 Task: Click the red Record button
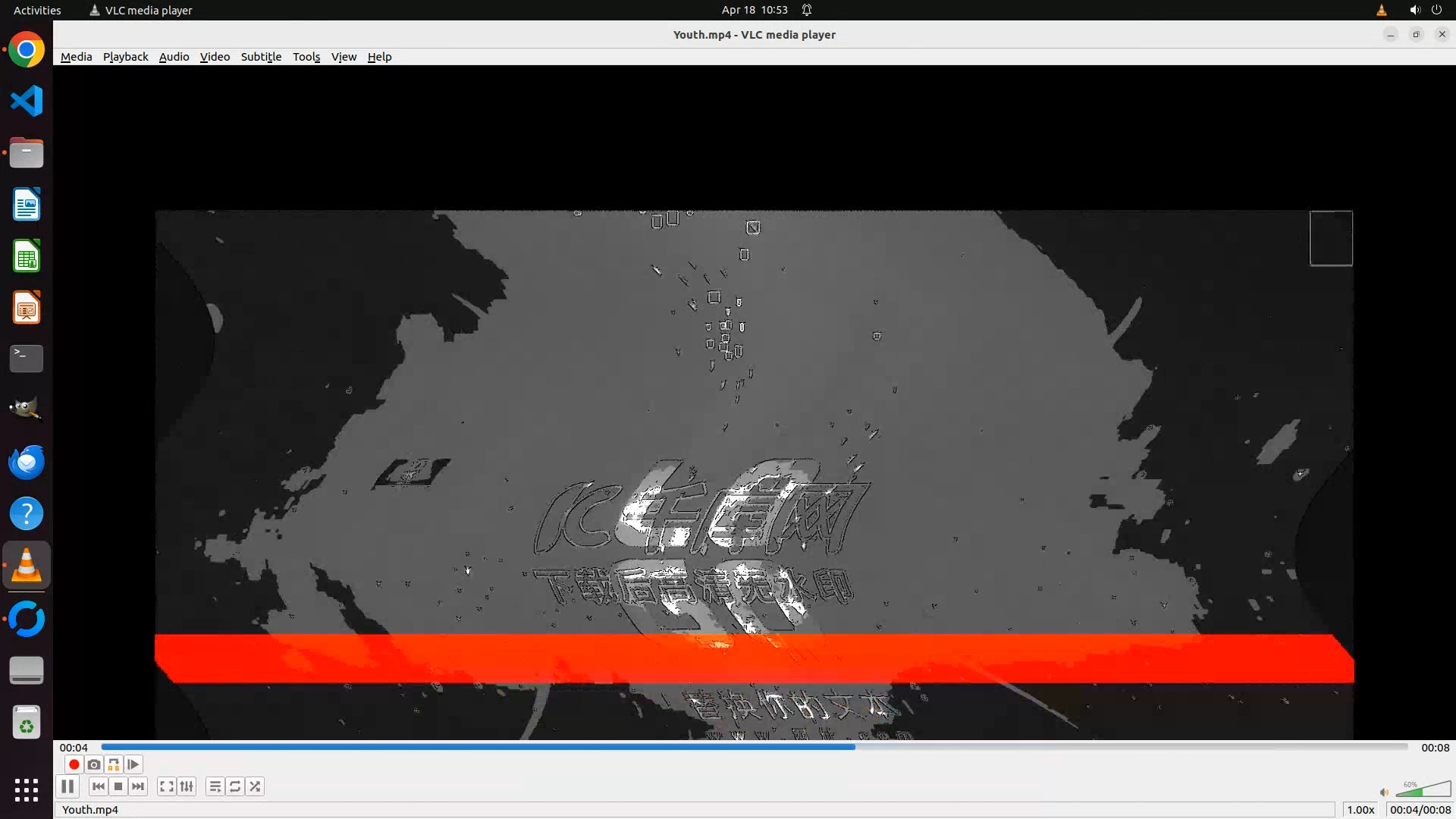pos(74,764)
